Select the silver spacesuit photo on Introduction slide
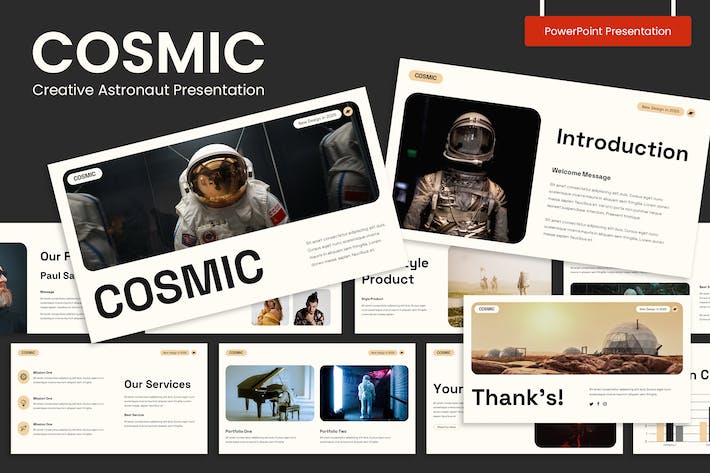The height and width of the screenshot is (473, 710). 466,168
